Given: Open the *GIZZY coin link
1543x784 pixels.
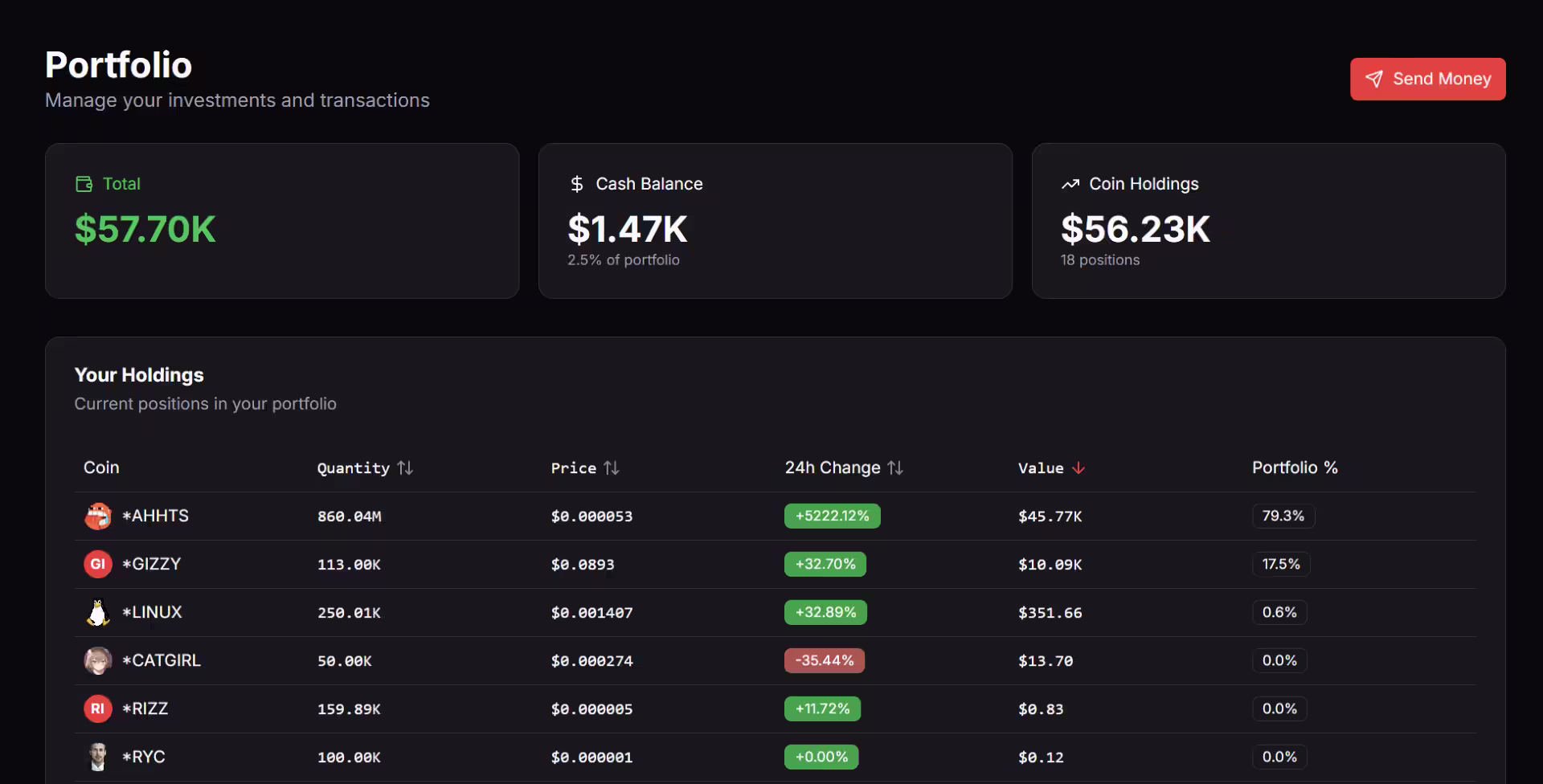Looking at the screenshot, I should [x=151, y=564].
